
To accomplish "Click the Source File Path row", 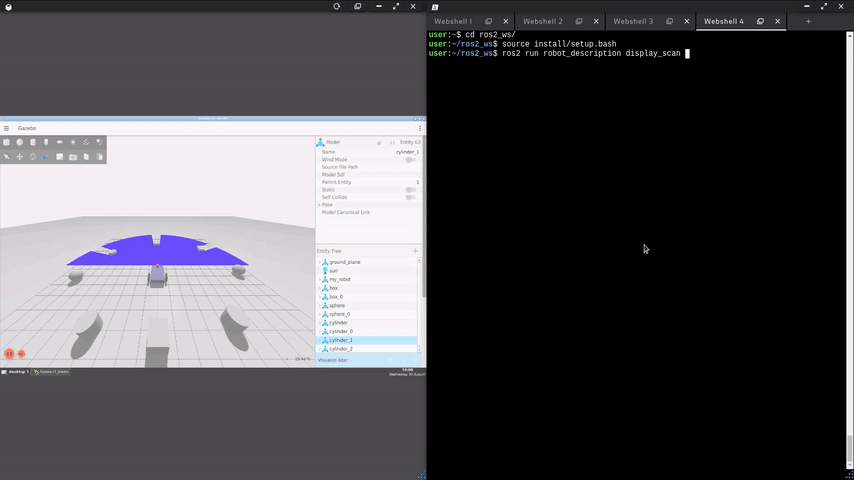I will (x=369, y=167).
